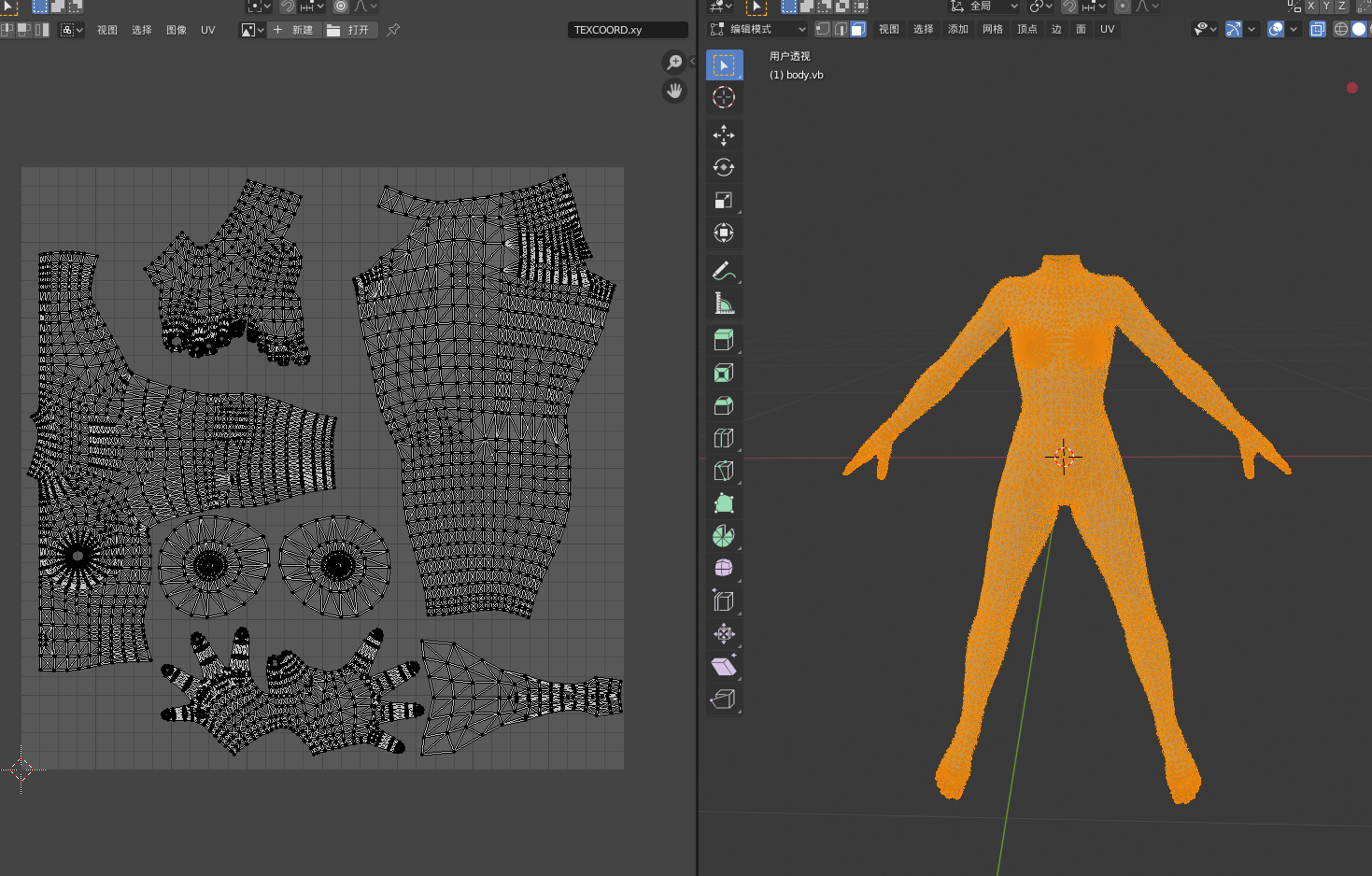Screen dimensions: 1372x876
Task: Switch to wireframe viewport shading
Action: click(x=1341, y=29)
